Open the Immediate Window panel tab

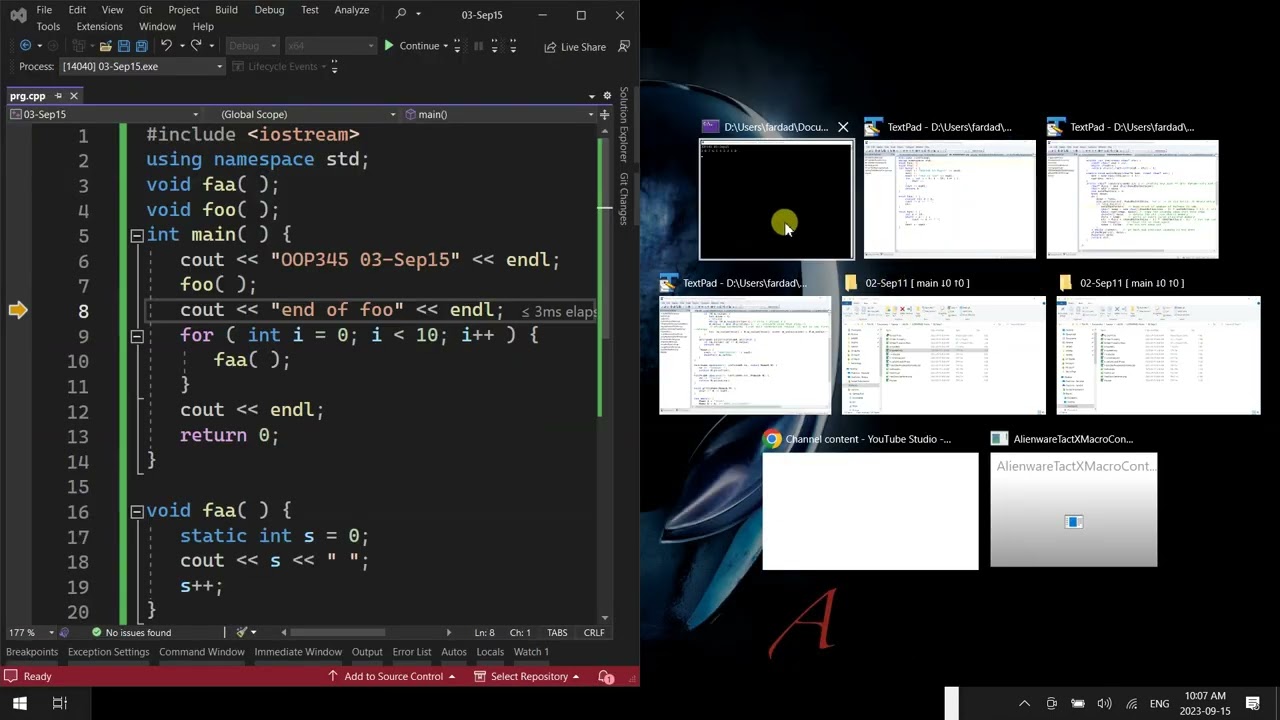(x=298, y=652)
